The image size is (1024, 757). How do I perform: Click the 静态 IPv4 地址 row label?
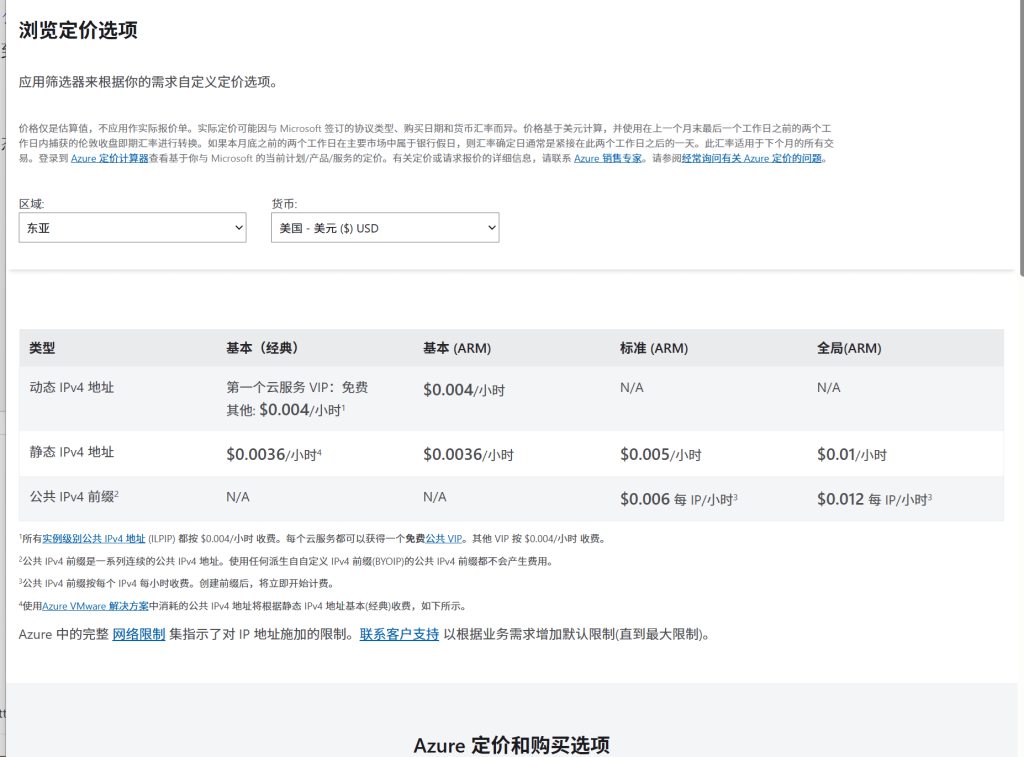(x=72, y=452)
